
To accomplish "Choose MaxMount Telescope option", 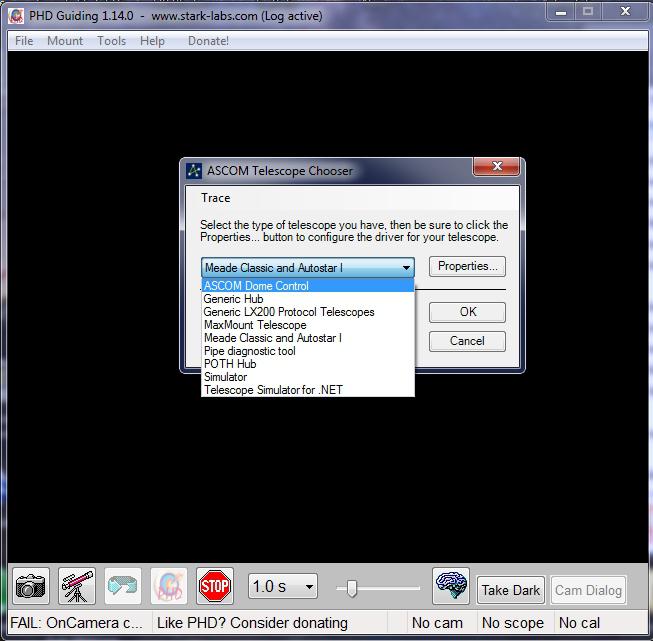I will pyautogui.click(x=308, y=325).
